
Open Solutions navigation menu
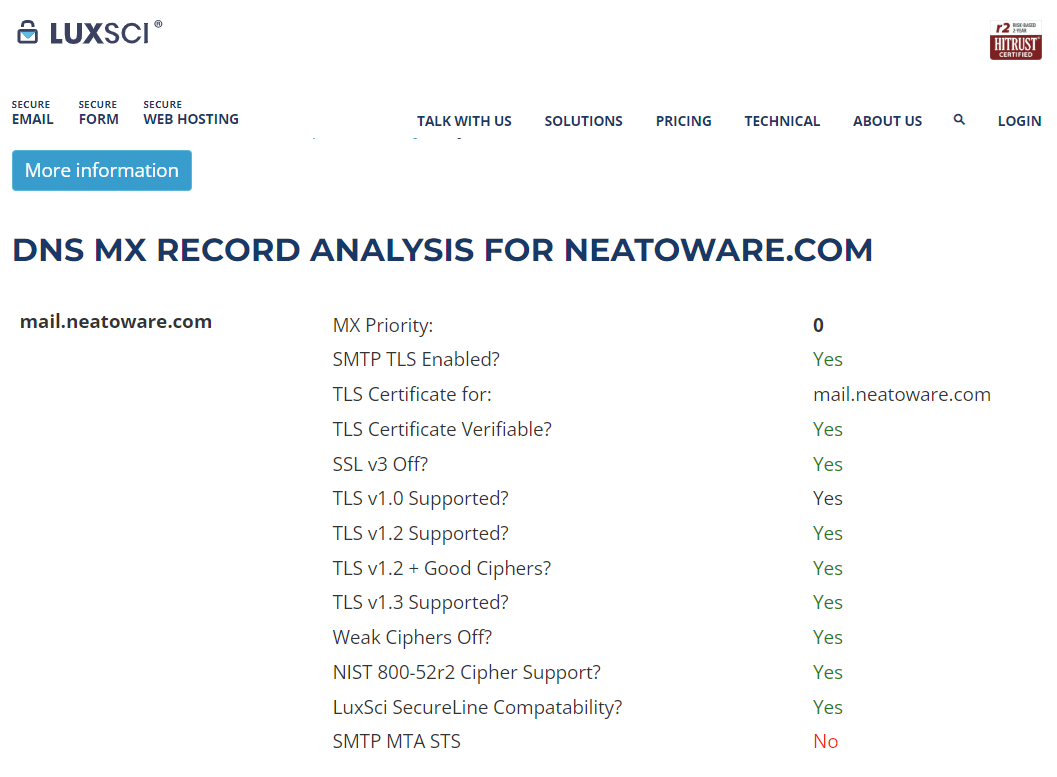(x=583, y=121)
